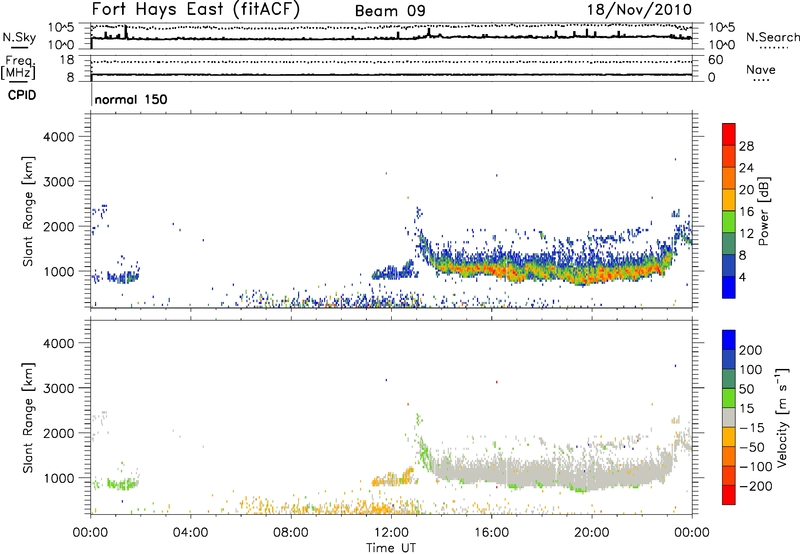Click the -15 label on the Velocity color bar
The image size is (800, 554).
click(752, 427)
